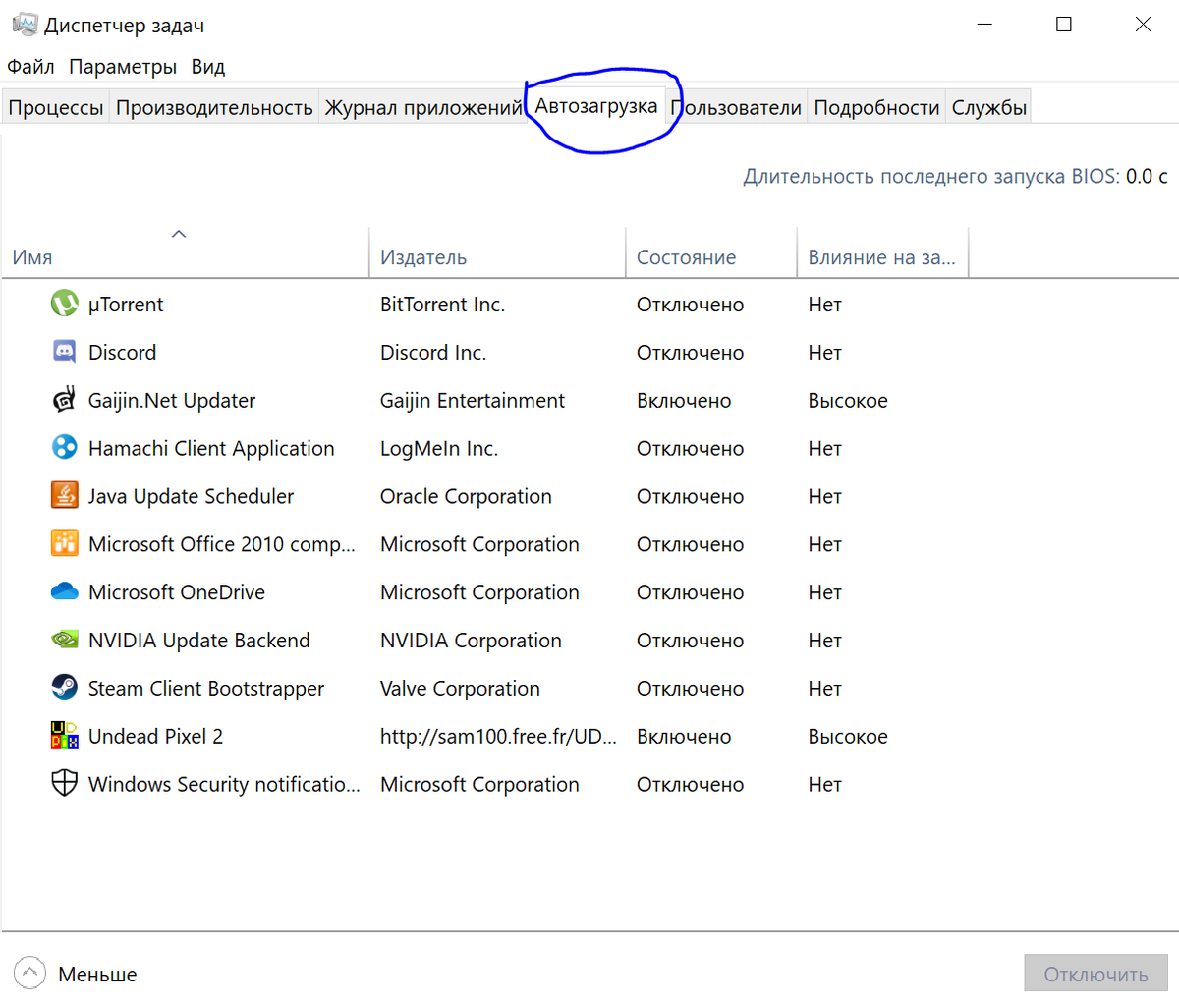
Task: Switch to the Пользователи tab
Action: point(737,107)
